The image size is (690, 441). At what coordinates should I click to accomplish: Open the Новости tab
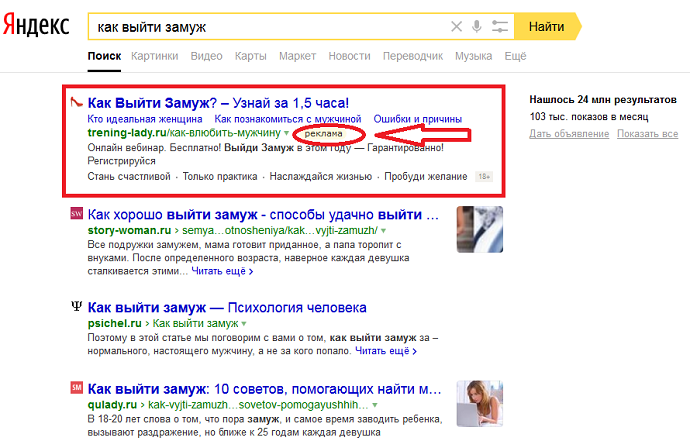(348, 56)
